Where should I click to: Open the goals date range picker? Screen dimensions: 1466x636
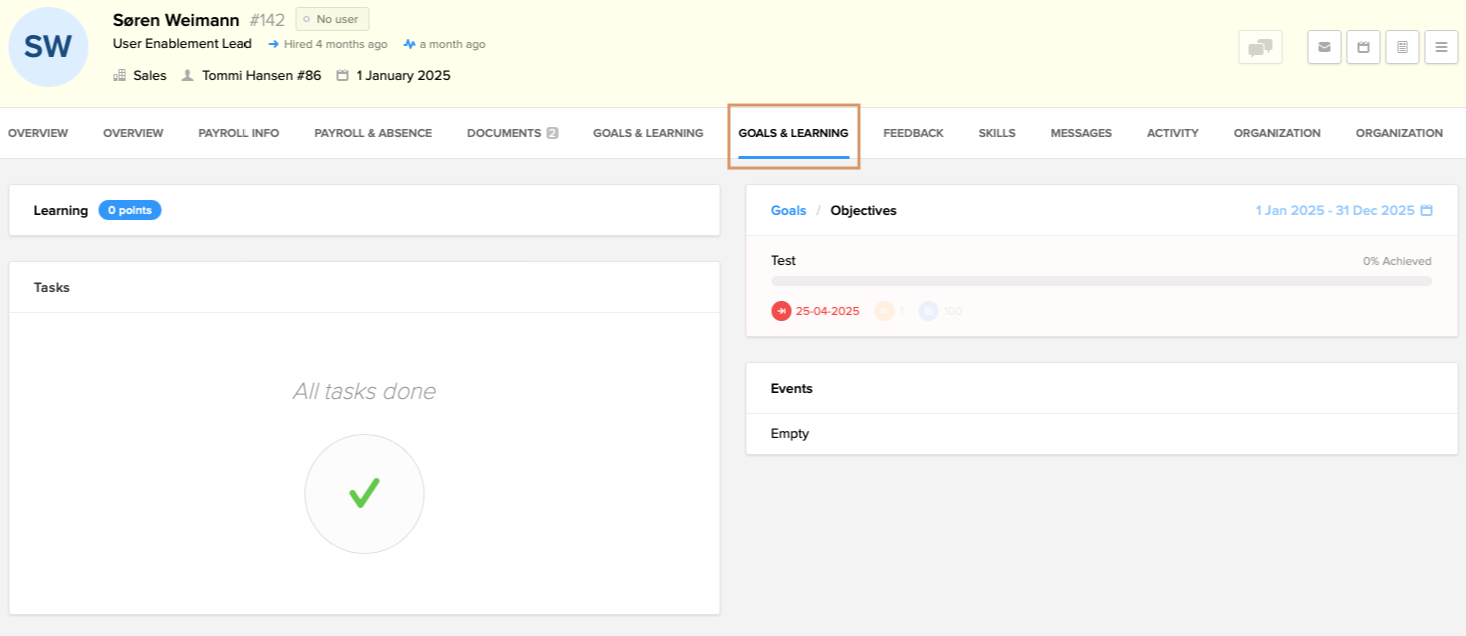(1344, 211)
